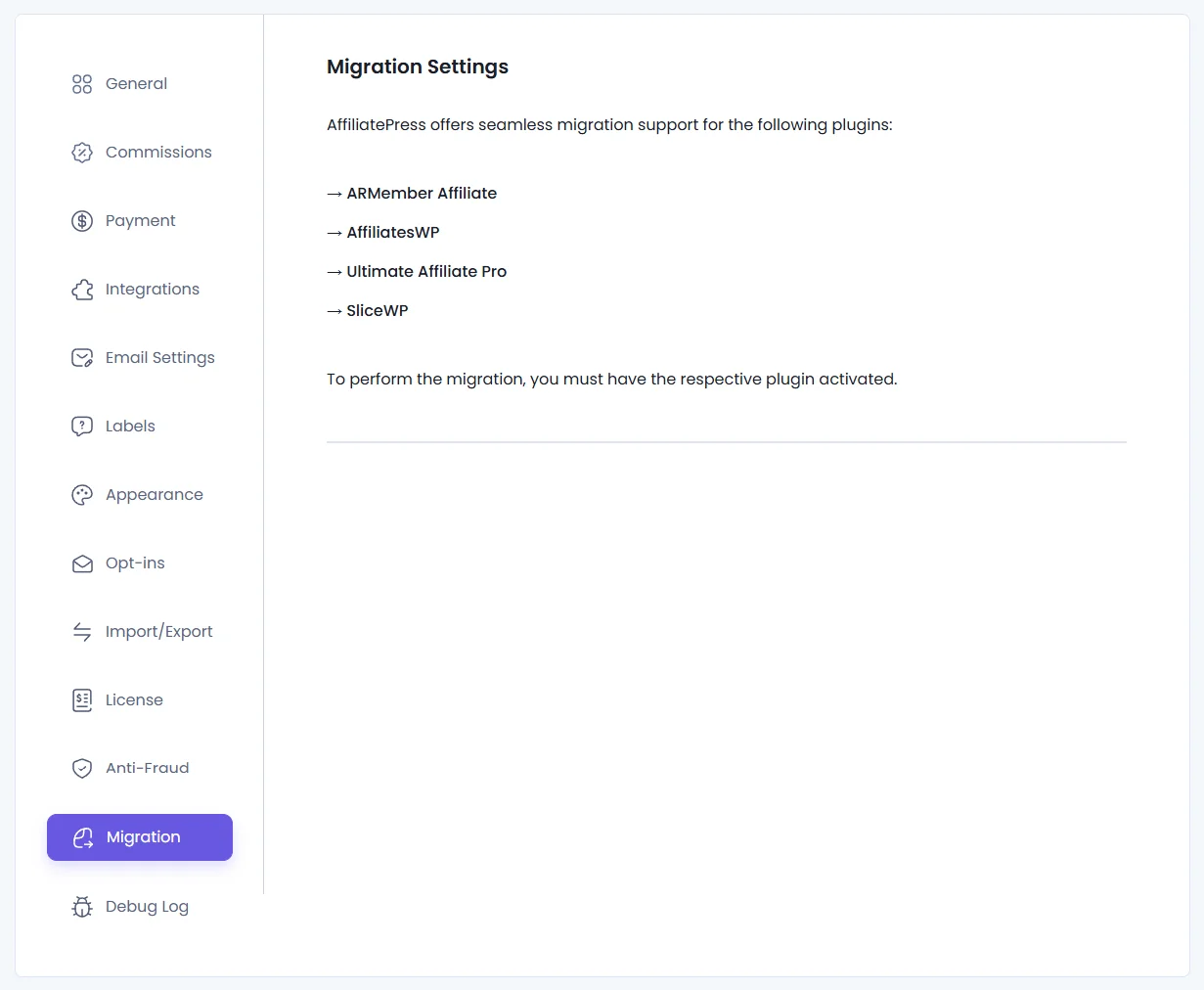This screenshot has height=990, width=1204.
Task: Click the License document icon
Action: pyautogui.click(x=82, y=700)
